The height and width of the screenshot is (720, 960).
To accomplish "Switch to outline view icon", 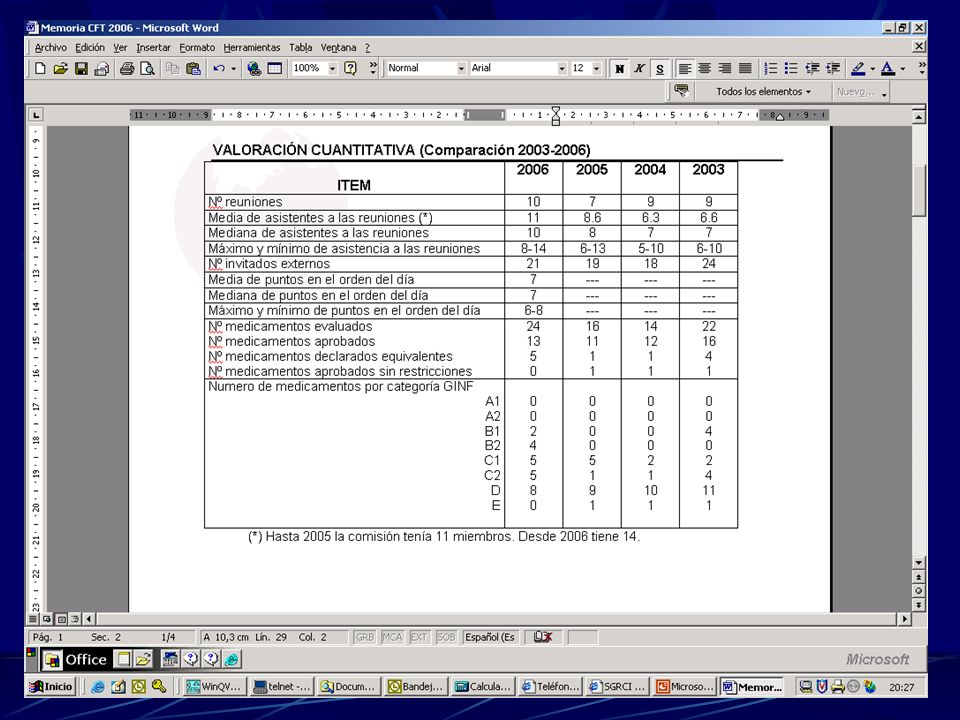I will click(x=75, y=619).
